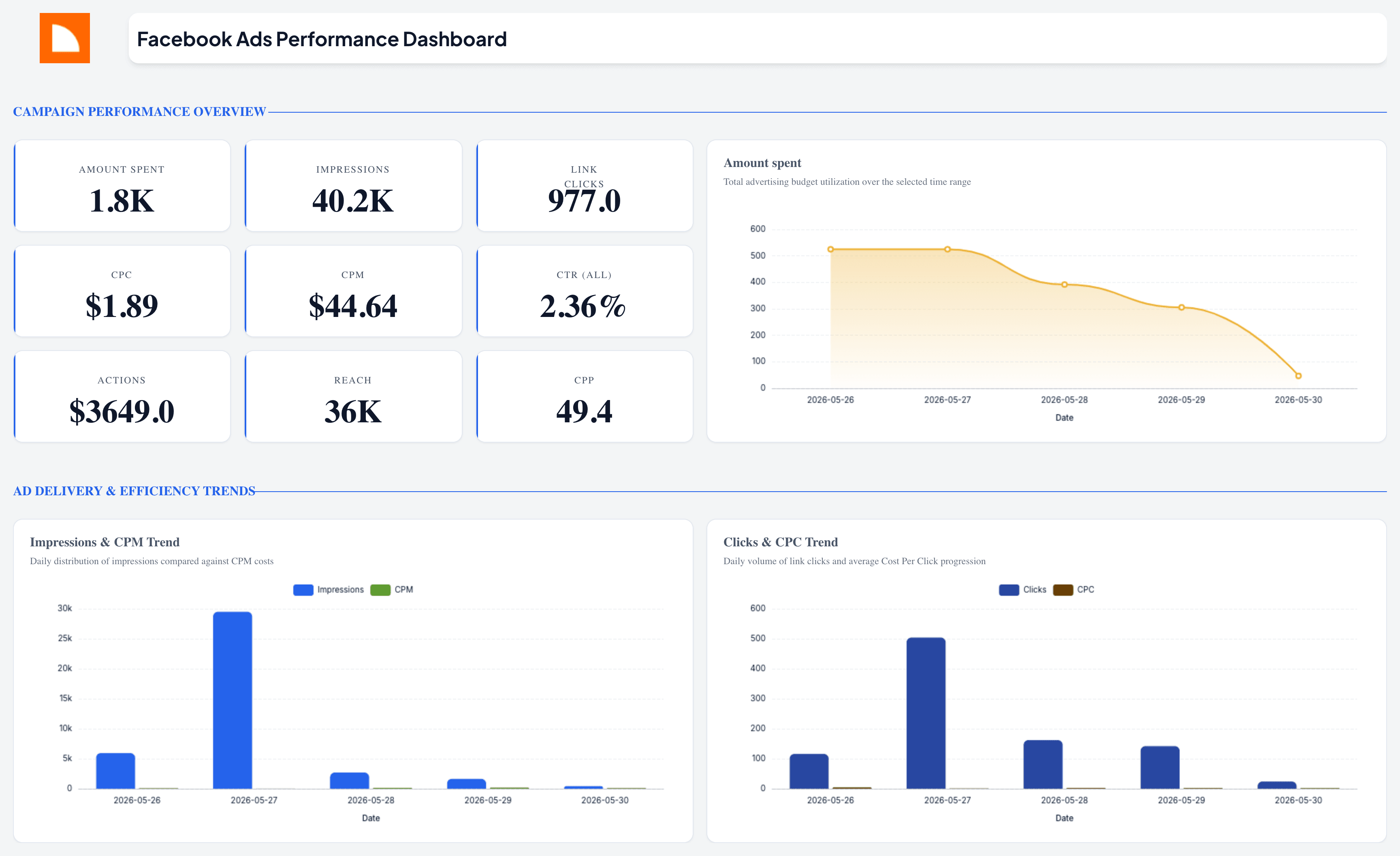The image size is (1400, 856).
Task: Click the CPC $1.89 value
Action: pos(122,306)
